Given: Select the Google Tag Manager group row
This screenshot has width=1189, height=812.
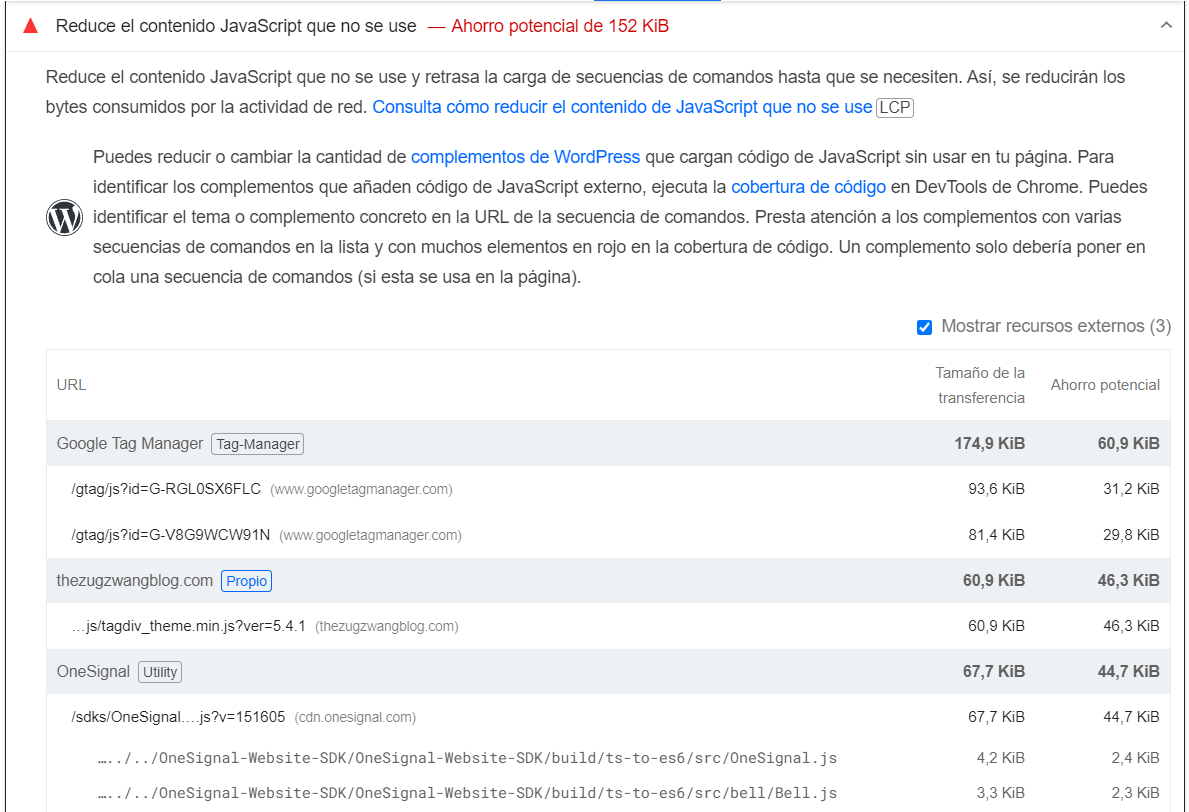Looking at the screenshot, I should 608,444.
